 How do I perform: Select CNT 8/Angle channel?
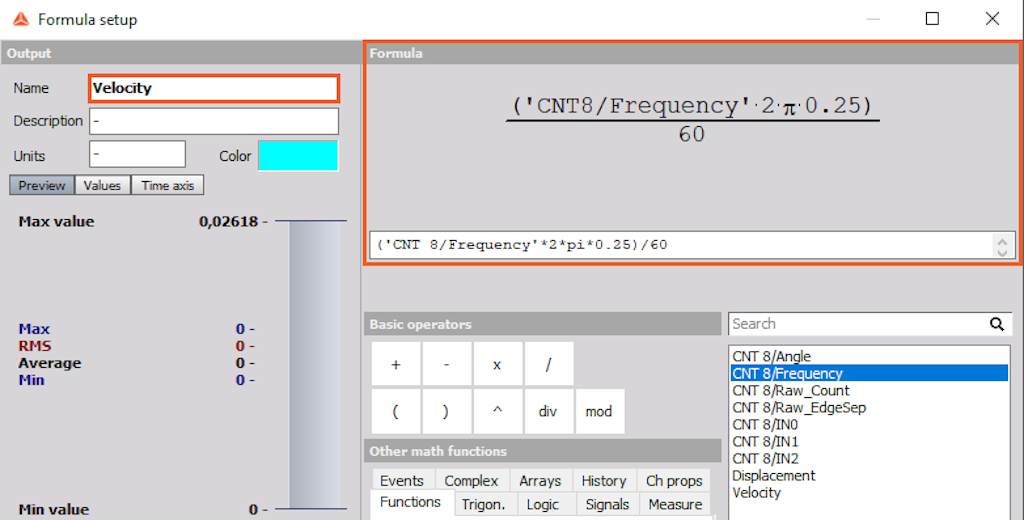(869, 357)
